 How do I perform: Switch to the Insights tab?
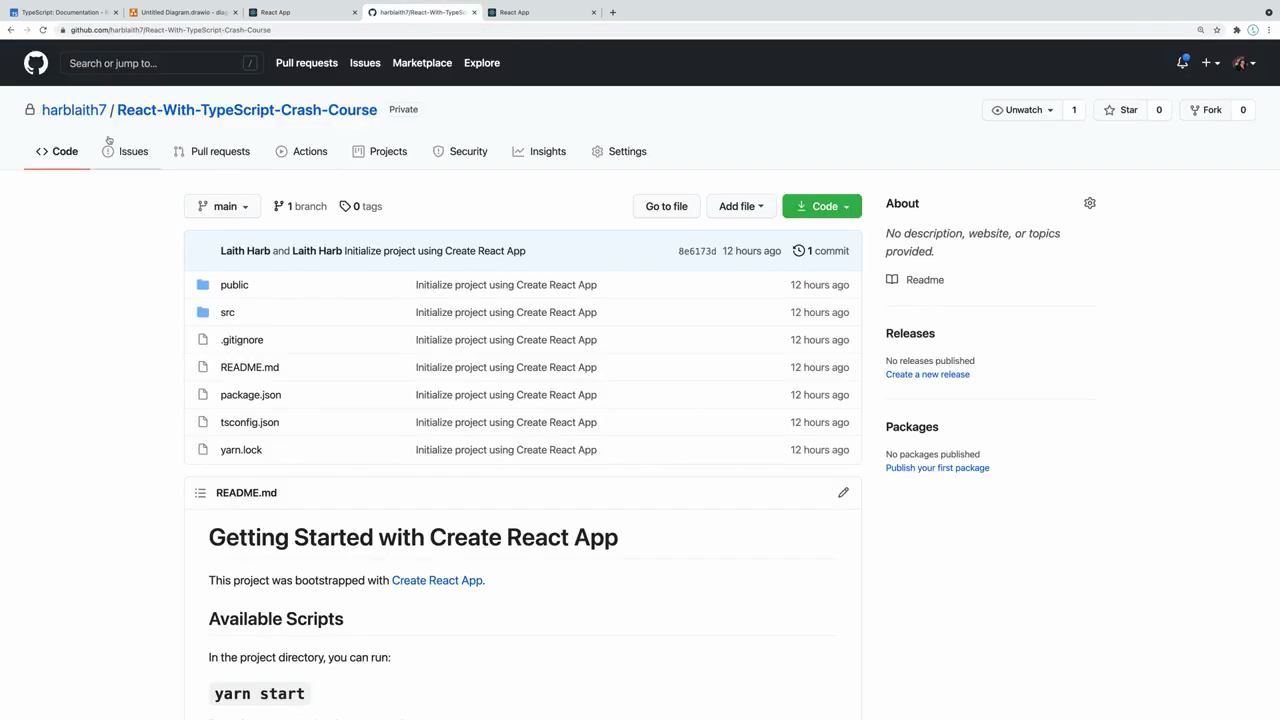pyautogui.click(x=539, y=151)
